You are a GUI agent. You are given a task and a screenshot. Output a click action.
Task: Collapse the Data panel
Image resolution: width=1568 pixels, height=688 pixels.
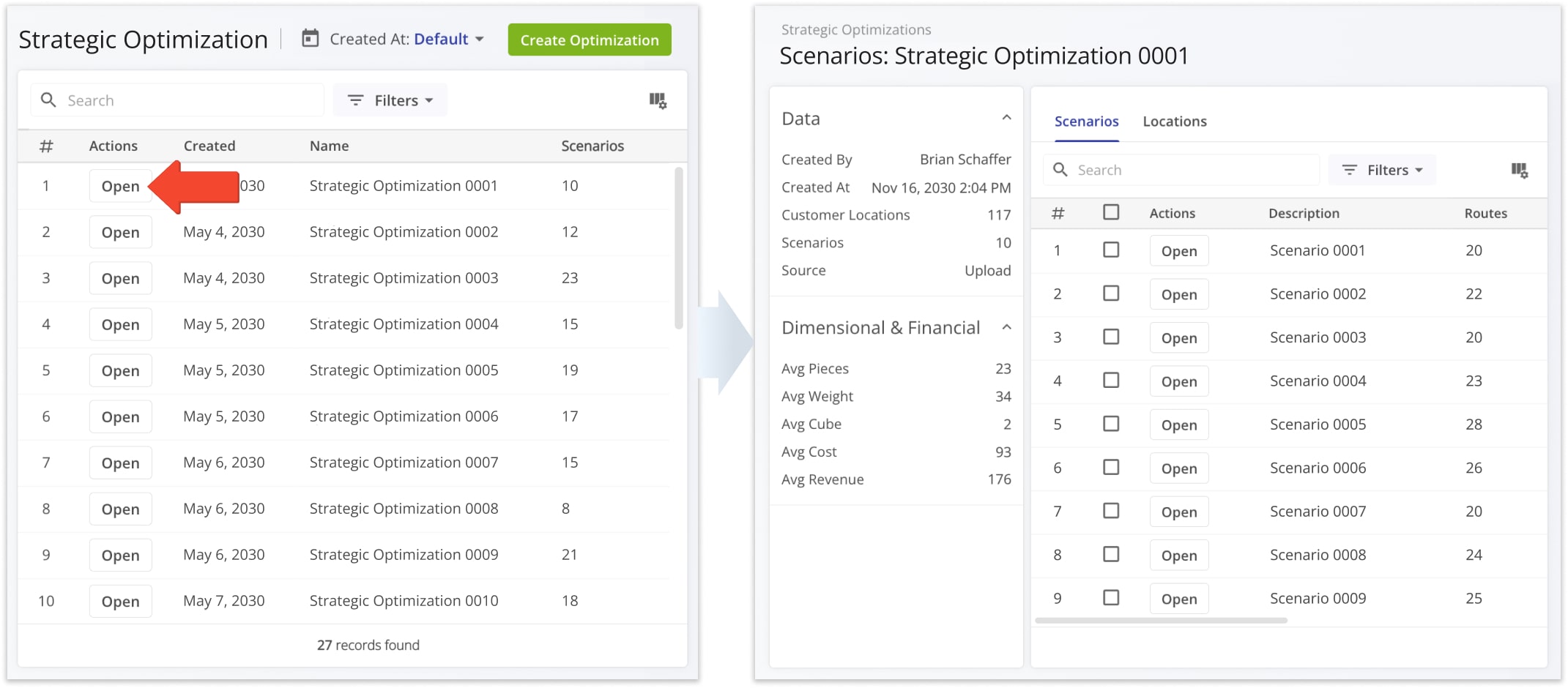[1008, 117]
